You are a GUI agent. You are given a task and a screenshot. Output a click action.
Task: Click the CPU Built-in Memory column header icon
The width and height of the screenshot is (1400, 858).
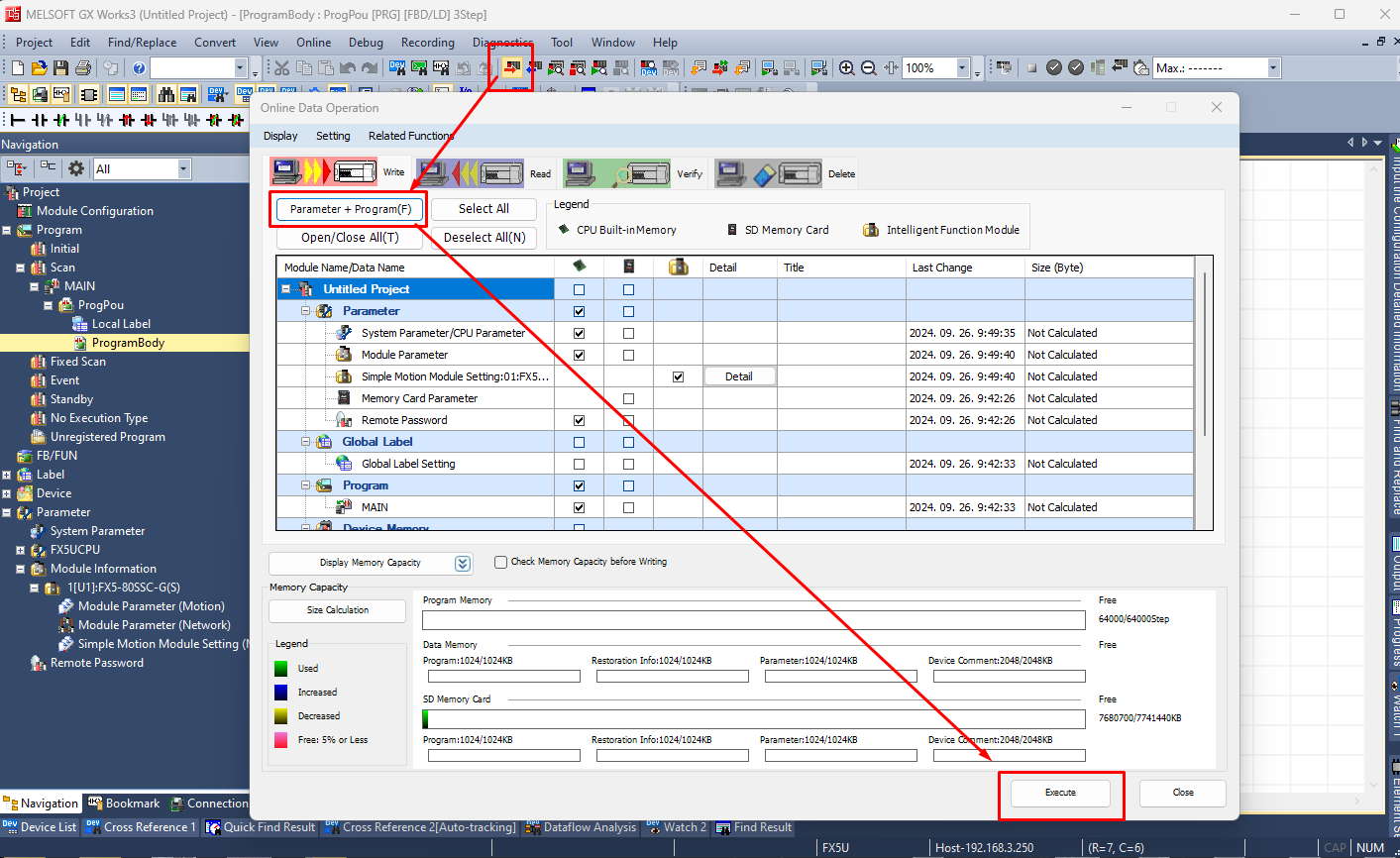pyautogui.click(x=580, y=267)
